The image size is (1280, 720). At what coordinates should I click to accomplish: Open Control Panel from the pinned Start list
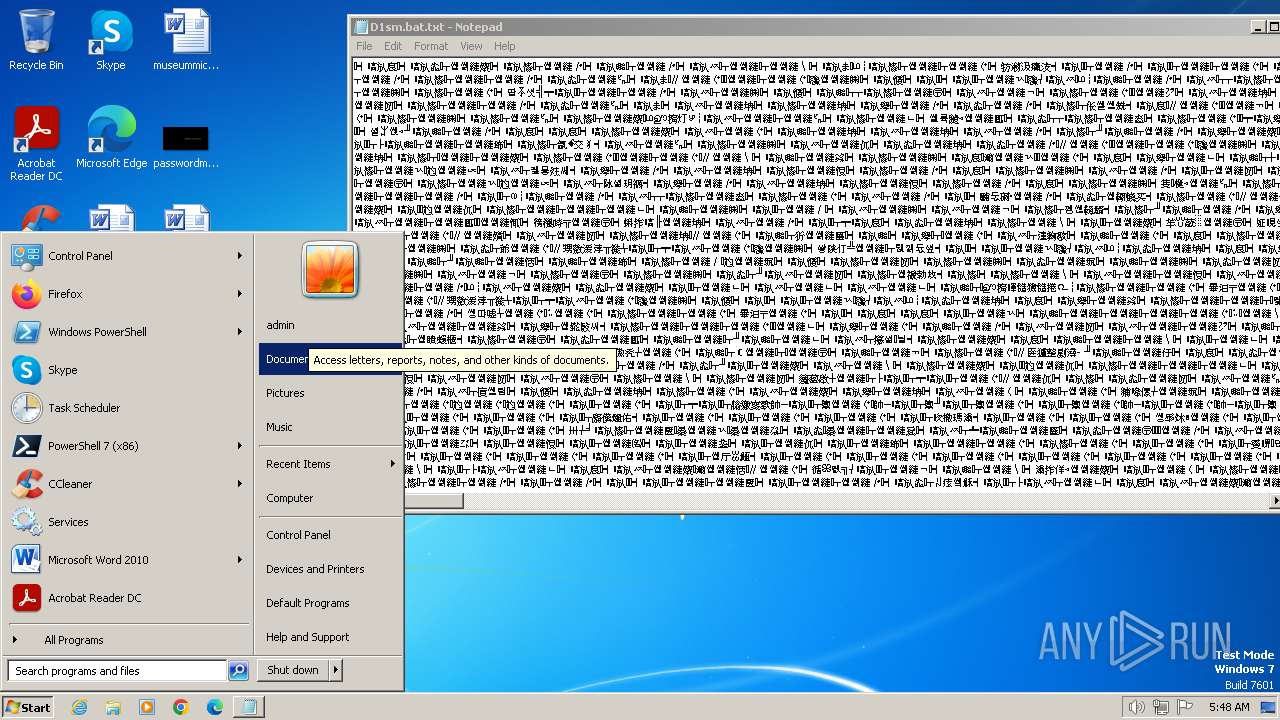coord(127,256)
